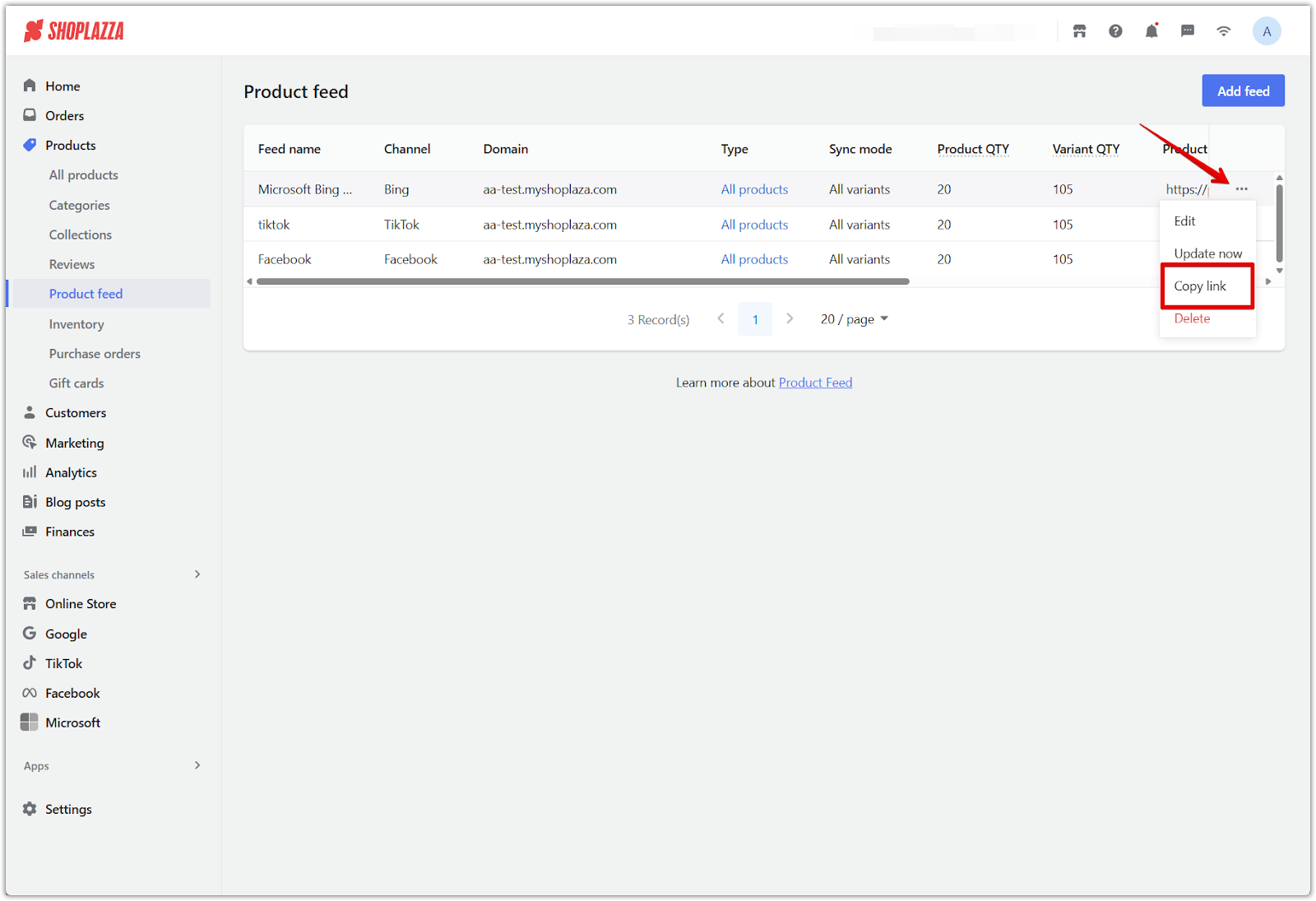
Task: Click the TikTok note icon
Action: (30, 663)
